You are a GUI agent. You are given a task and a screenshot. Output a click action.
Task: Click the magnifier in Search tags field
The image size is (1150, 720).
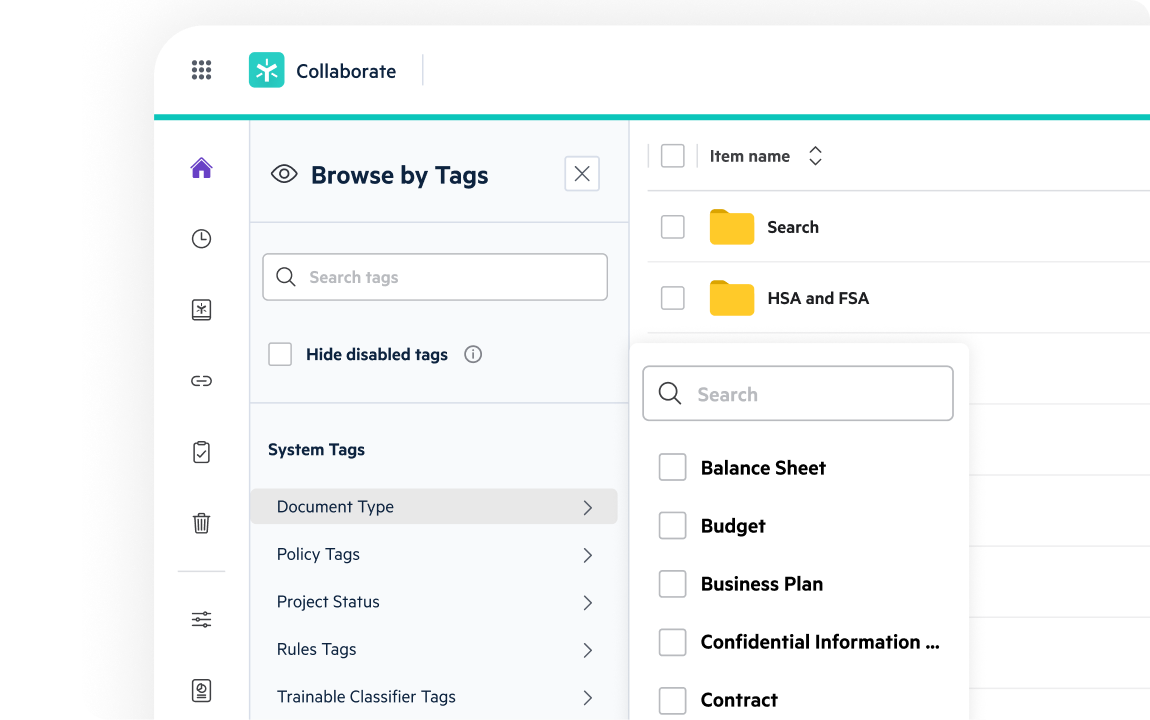pos(286,277)
